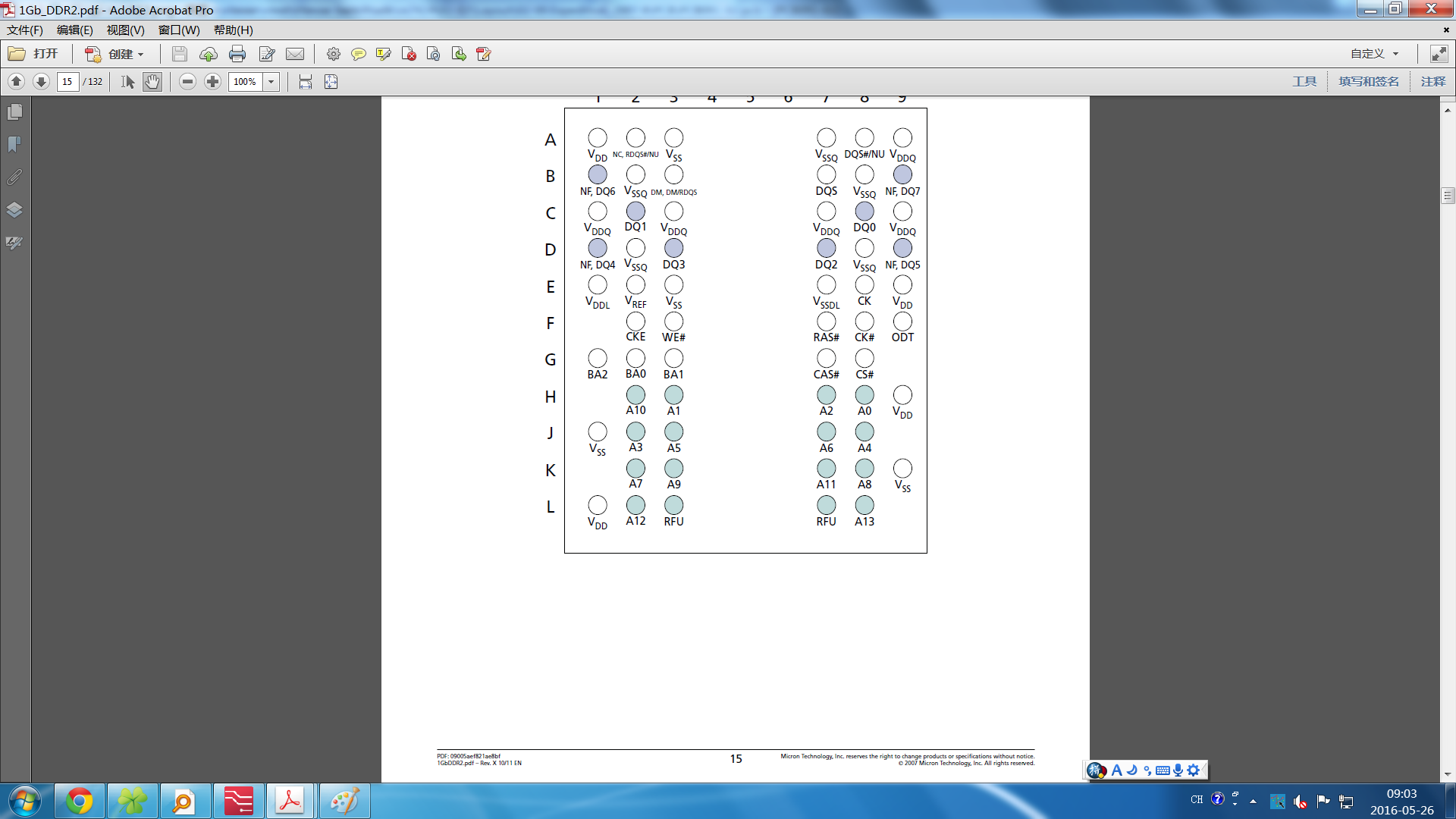Viewport: 1456px width, 819px height.
Task: Select the Hand pan tool
Action: coord(152,82)
